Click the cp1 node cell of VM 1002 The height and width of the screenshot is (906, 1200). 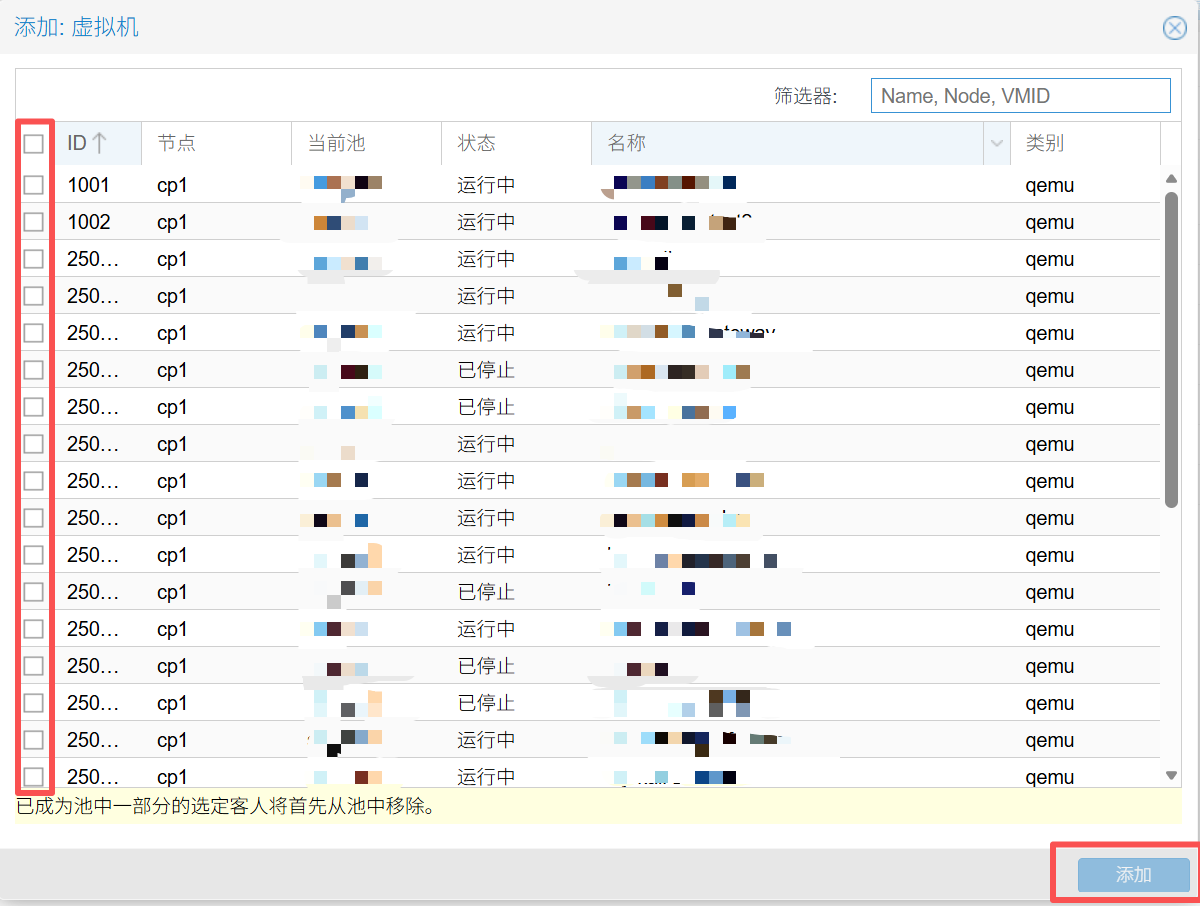coord(172,222)
